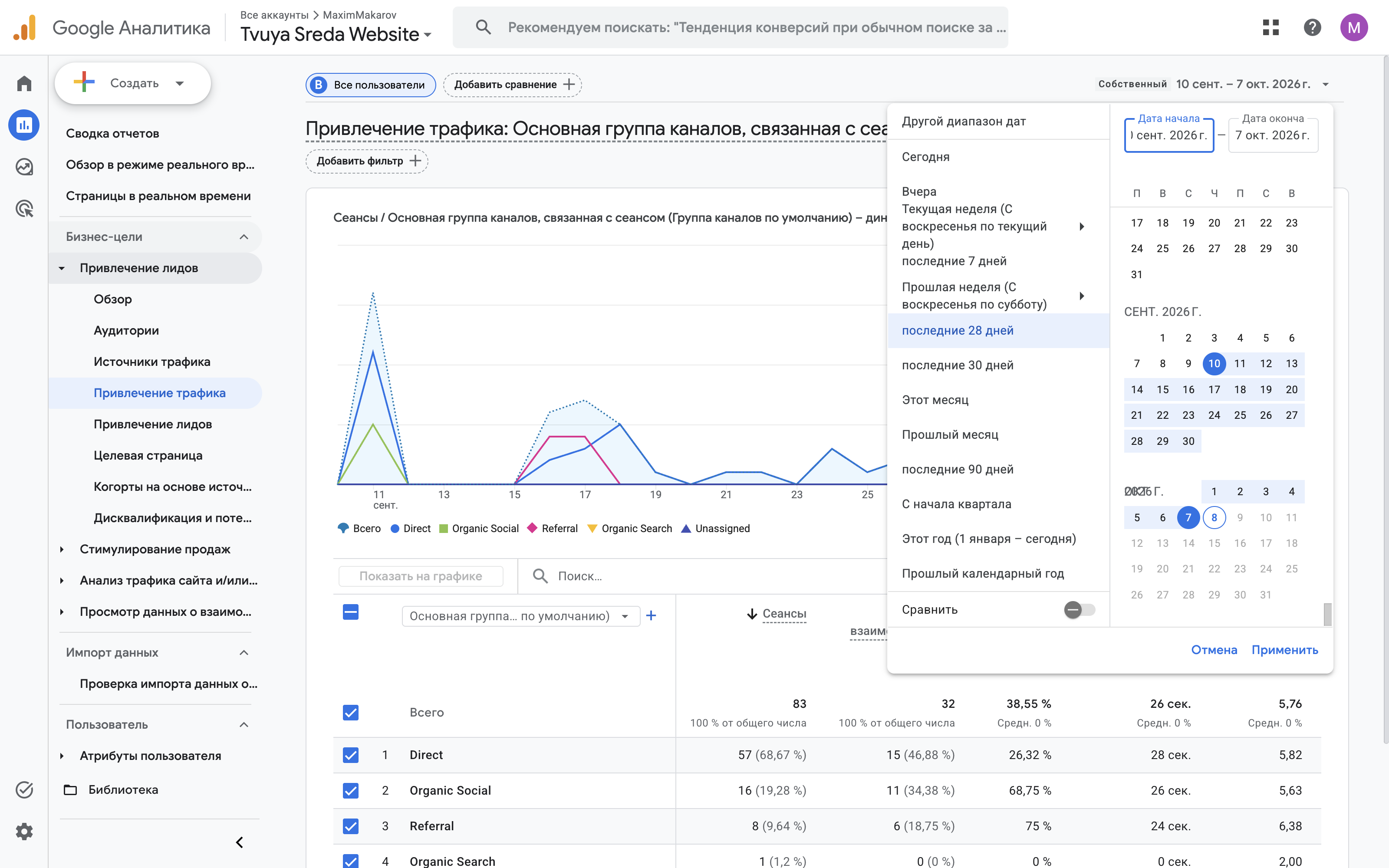Click the Google apps grid icon
The image size is (1389, 868).
point(1271,27)
